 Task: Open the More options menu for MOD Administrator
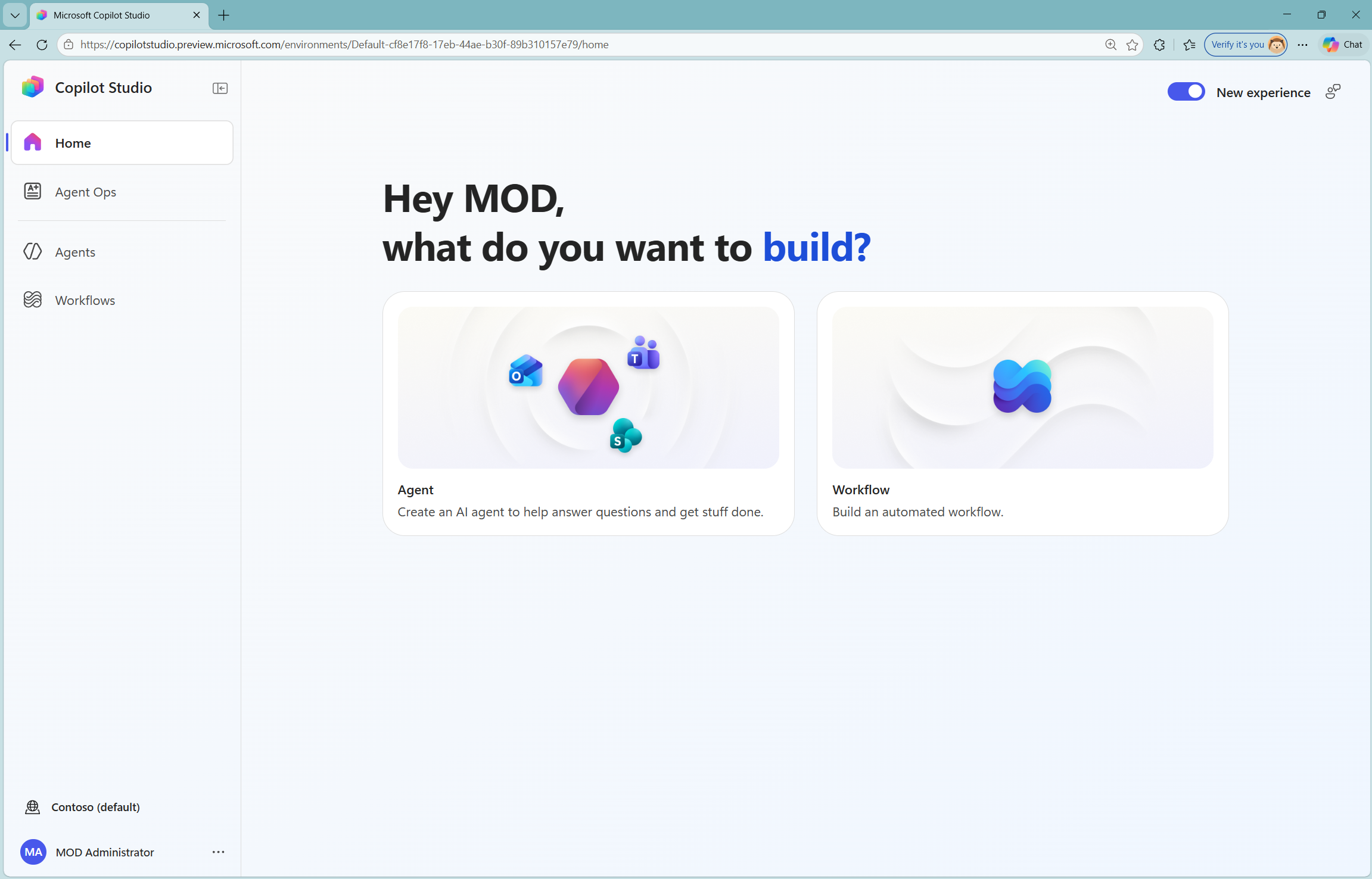[218, 852]
